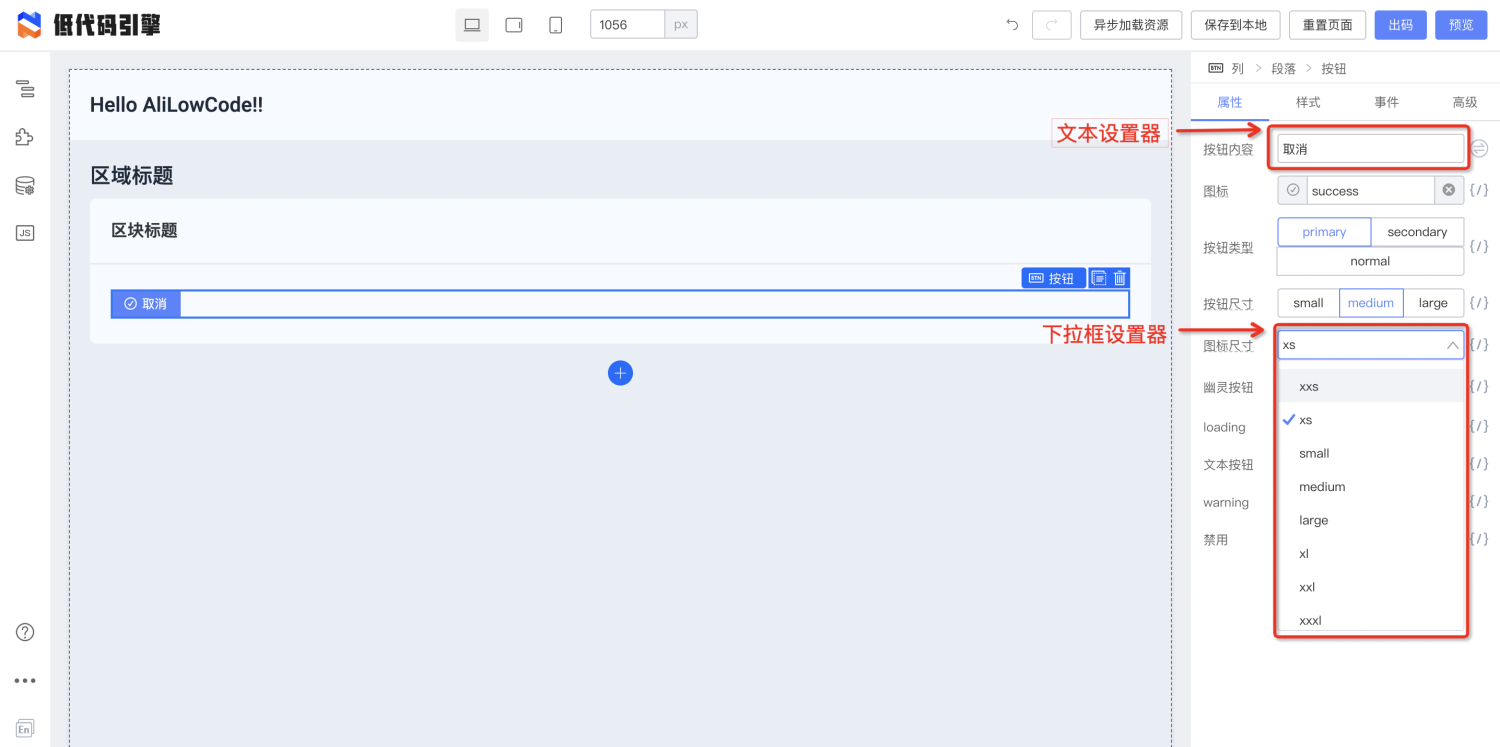Choose large from icon size list

pos(1370,520)
